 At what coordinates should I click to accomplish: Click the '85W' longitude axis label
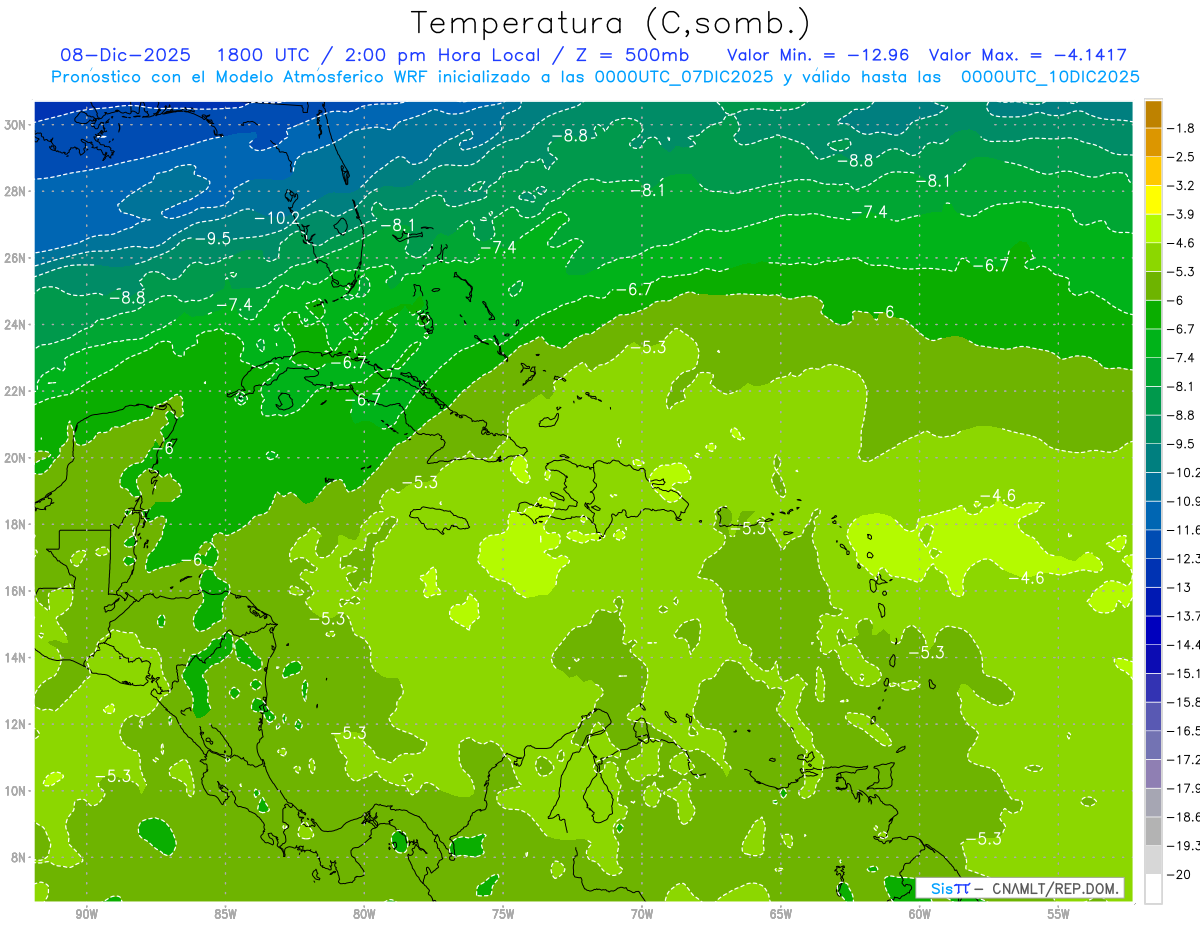[x=225, y=914]
